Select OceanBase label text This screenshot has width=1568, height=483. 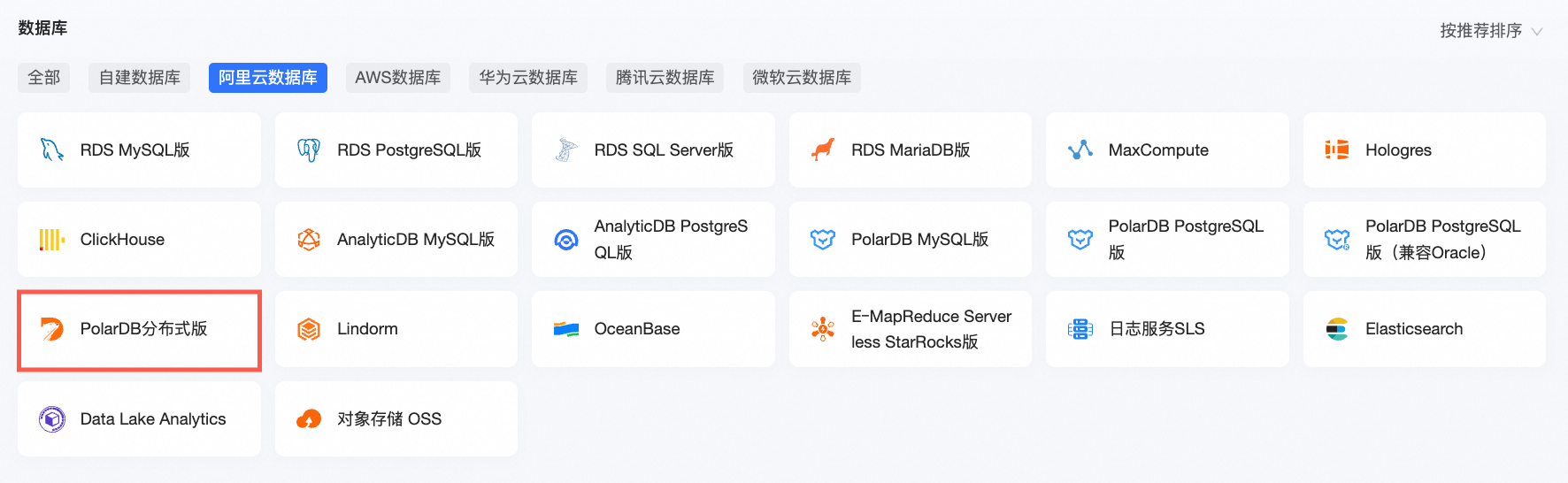coord(637,329)
